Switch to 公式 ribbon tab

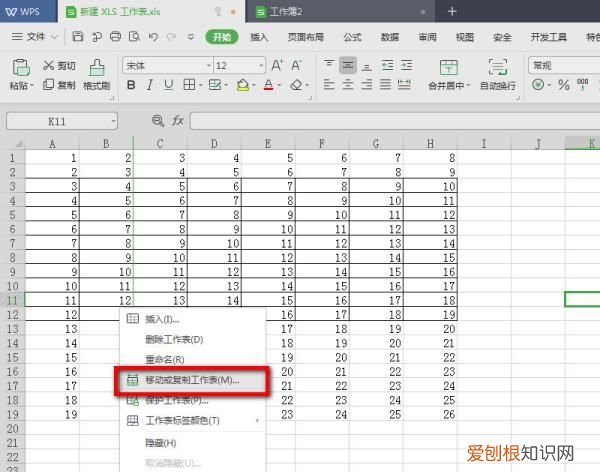pyautogui.click(x=352, y=37)
